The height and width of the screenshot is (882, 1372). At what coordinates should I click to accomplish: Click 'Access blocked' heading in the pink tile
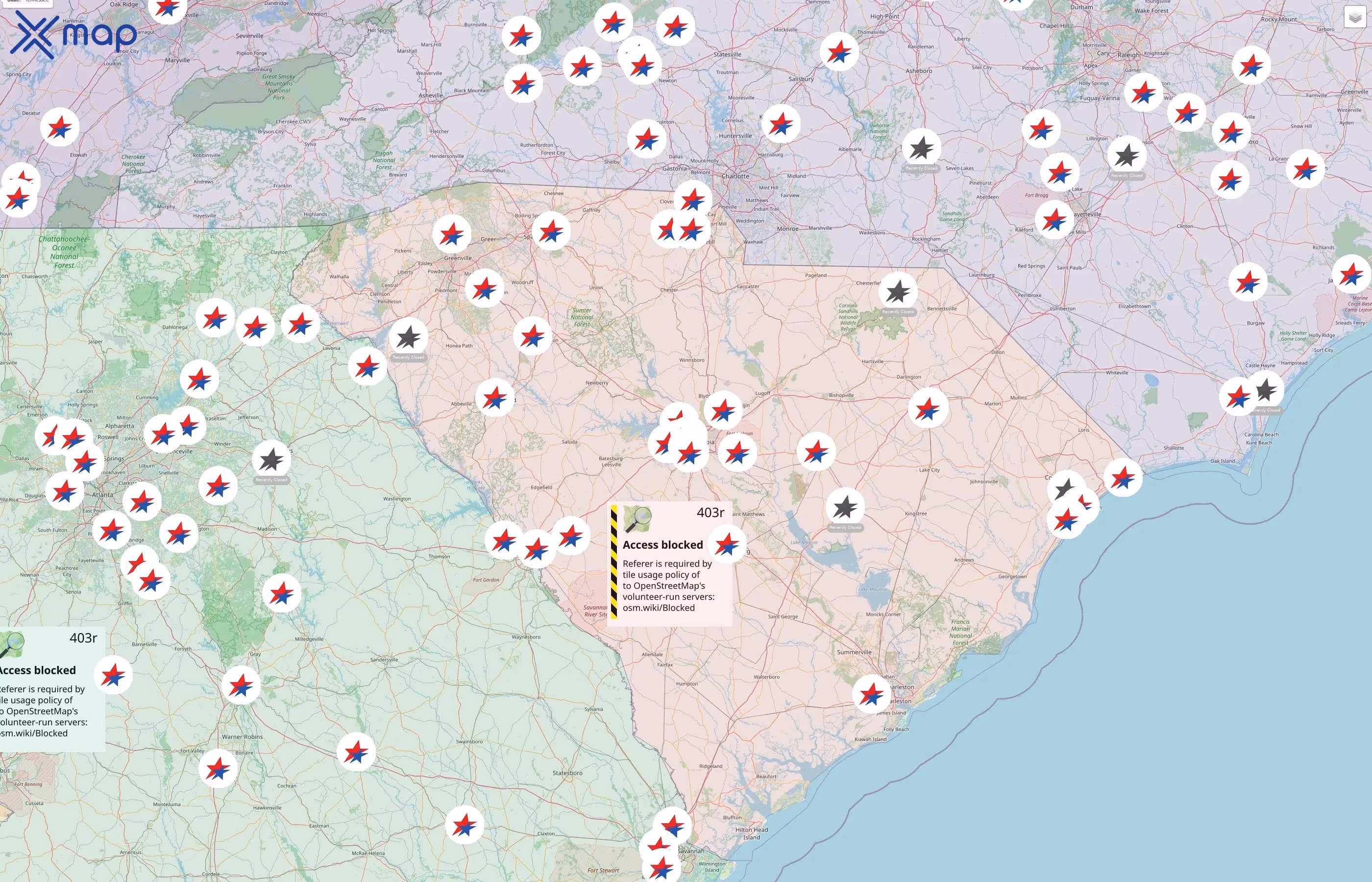click(662, 545)
